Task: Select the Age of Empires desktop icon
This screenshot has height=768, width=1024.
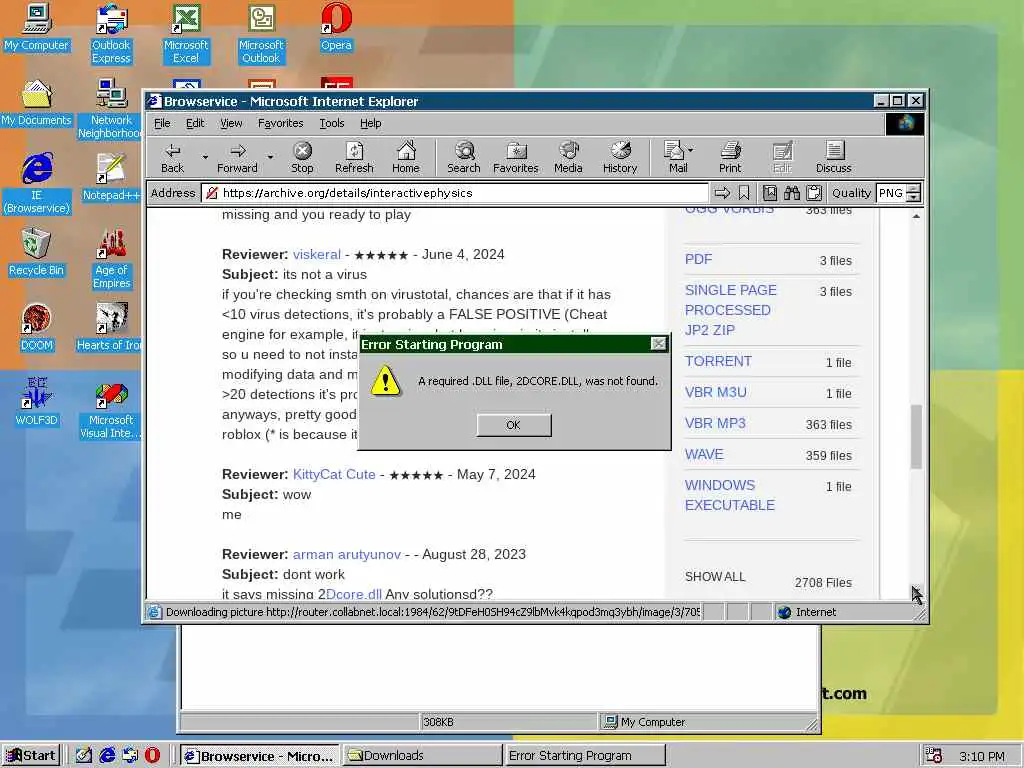Action: 111,259
